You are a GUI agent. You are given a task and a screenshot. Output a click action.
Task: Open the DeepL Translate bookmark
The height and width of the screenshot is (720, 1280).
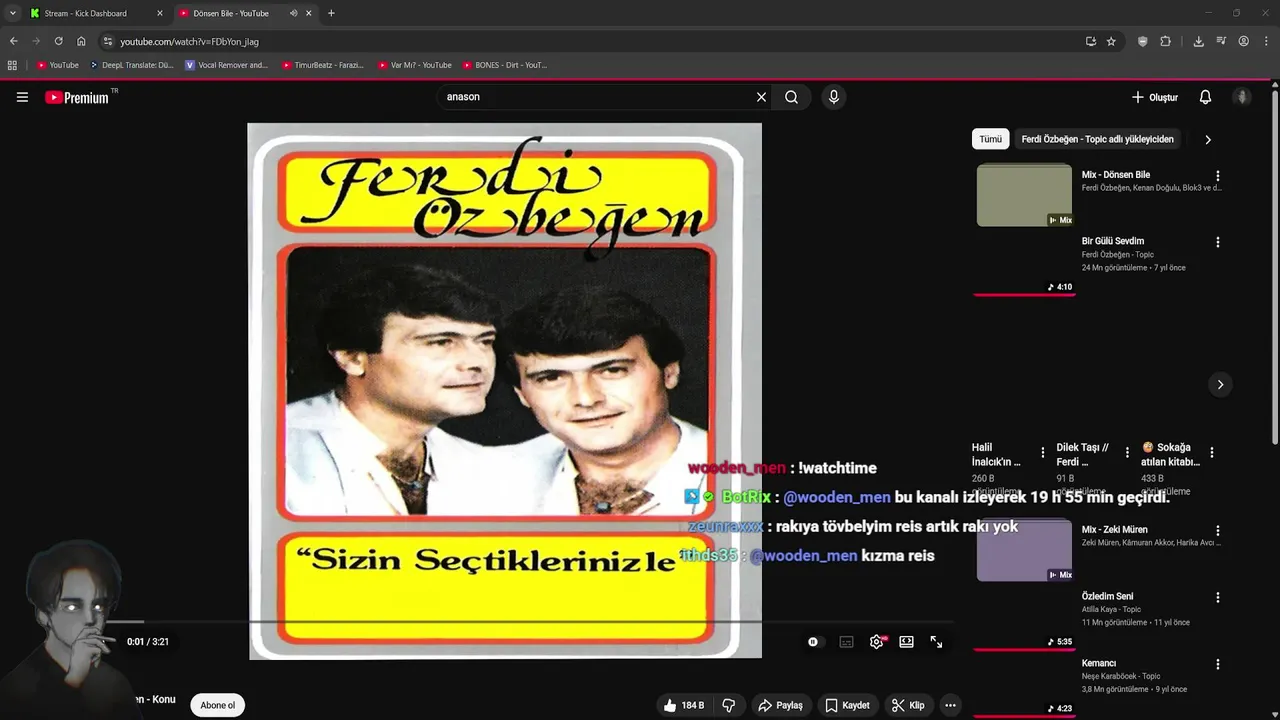coord(132,65)
